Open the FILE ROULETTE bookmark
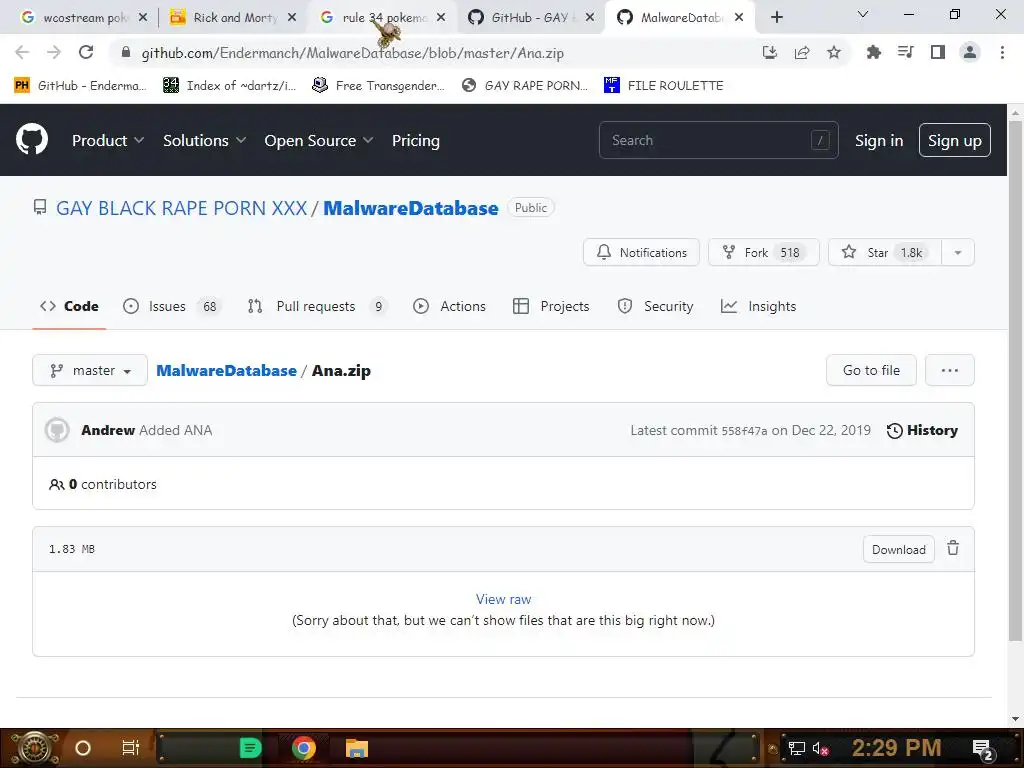The height and width of the screenshot is (768, 1024). tap(664, 86)
